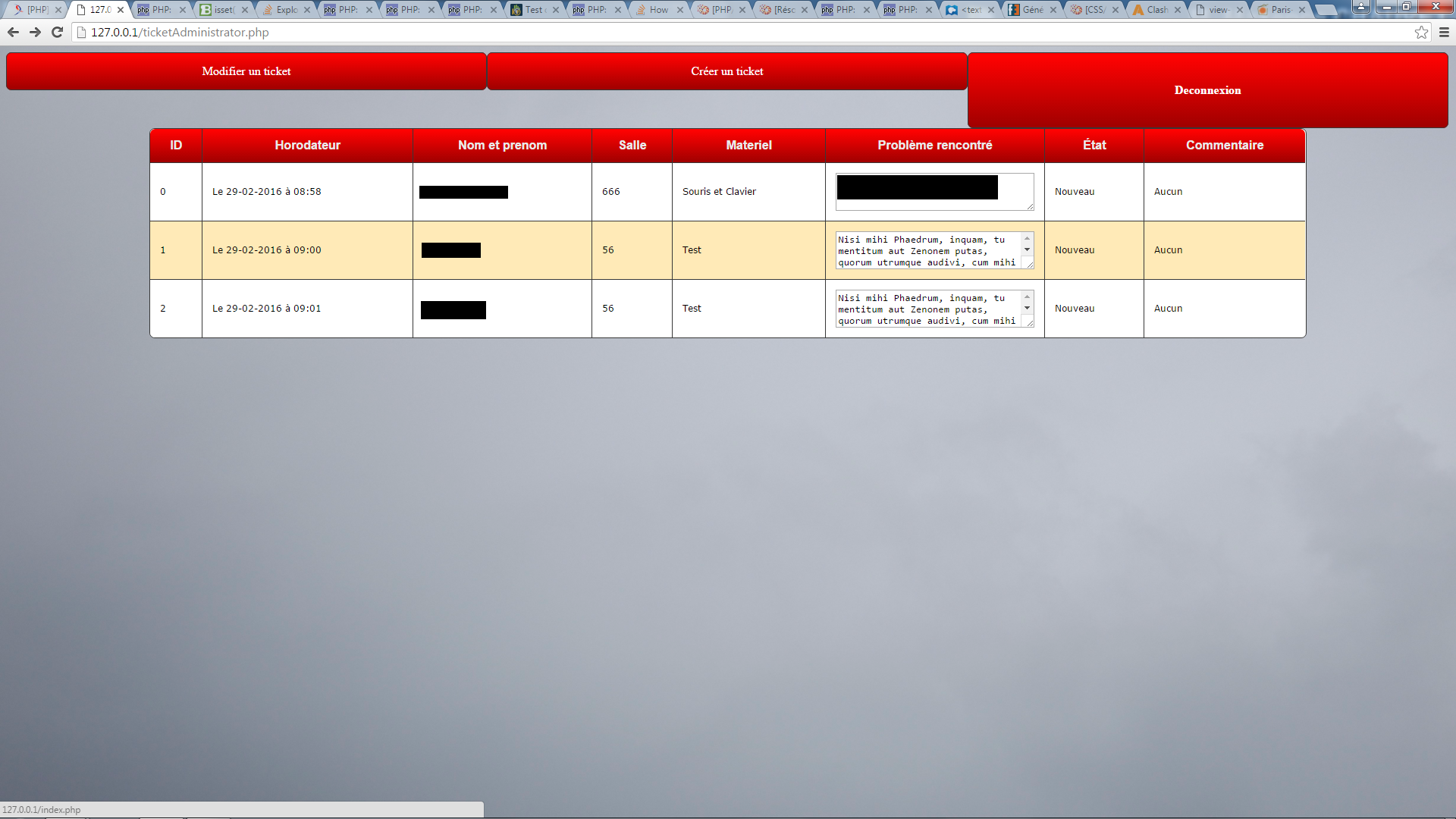Switch to the 'Paris' tab

click(1279, 10)
